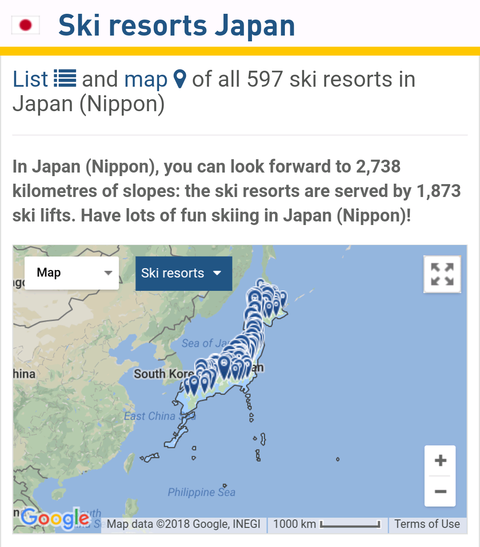
Task: Toggle fullscreen map view
Action: point(442,274)
